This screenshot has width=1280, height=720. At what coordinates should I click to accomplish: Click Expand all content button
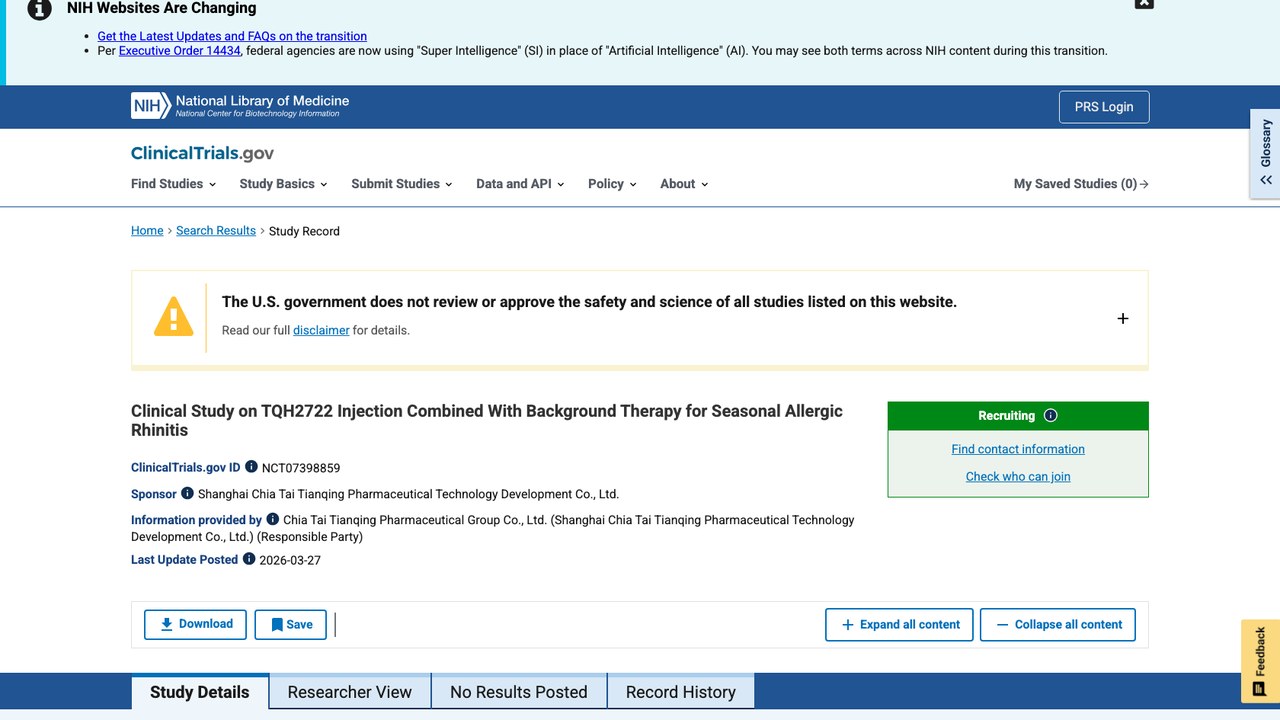point(900,624)
